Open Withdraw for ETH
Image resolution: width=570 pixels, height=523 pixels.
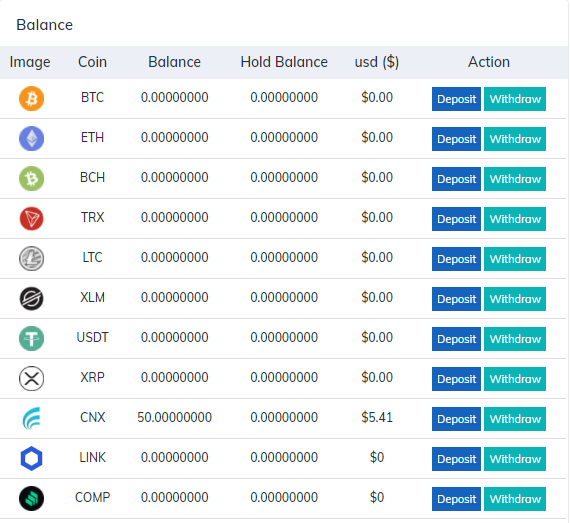(515, 139)
